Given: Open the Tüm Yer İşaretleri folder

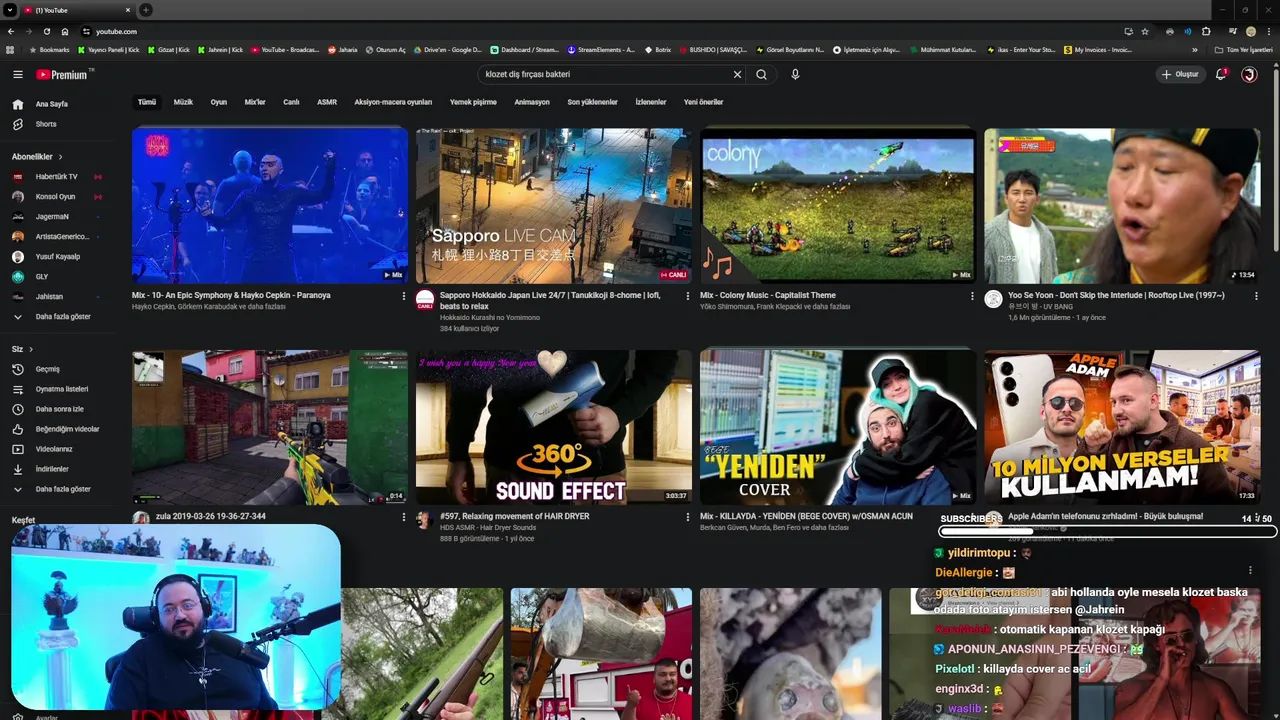Looking at the screenshot, I should click(x=1244, y=49).
